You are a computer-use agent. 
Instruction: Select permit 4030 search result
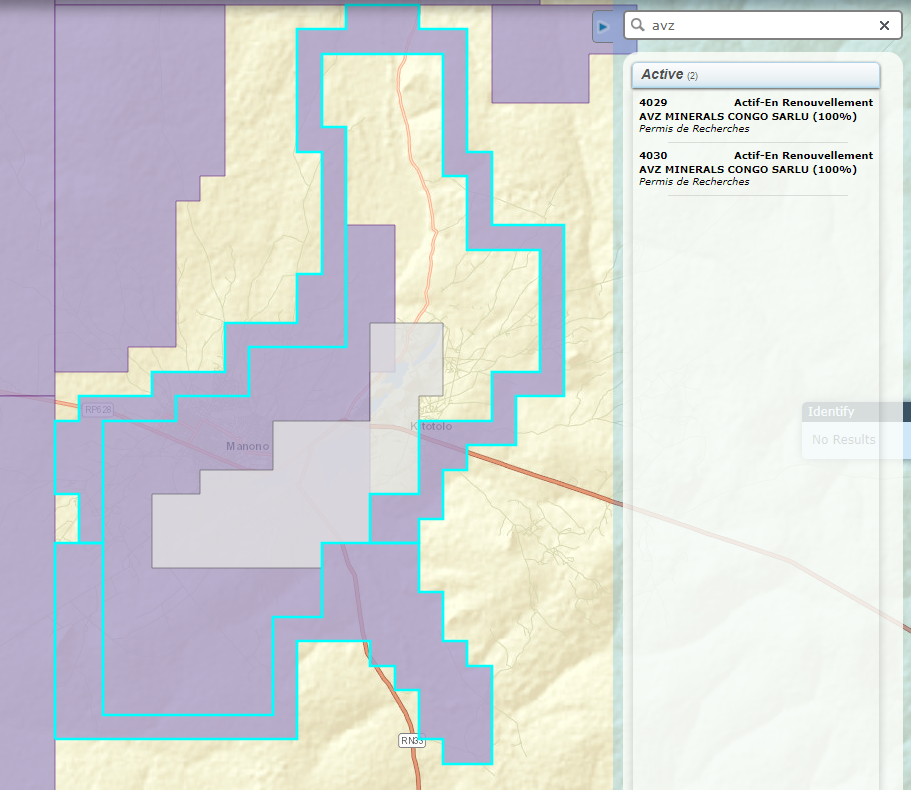[x=755, y=169]
